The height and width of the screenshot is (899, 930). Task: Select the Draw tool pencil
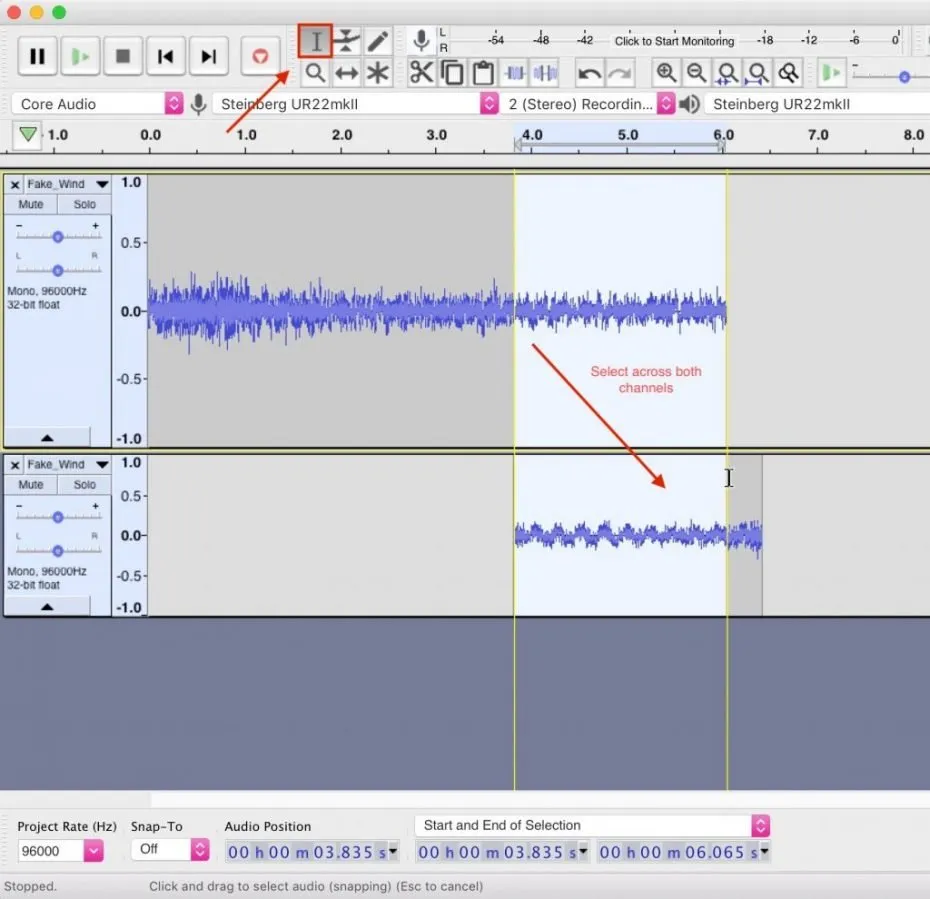point(380,40)
